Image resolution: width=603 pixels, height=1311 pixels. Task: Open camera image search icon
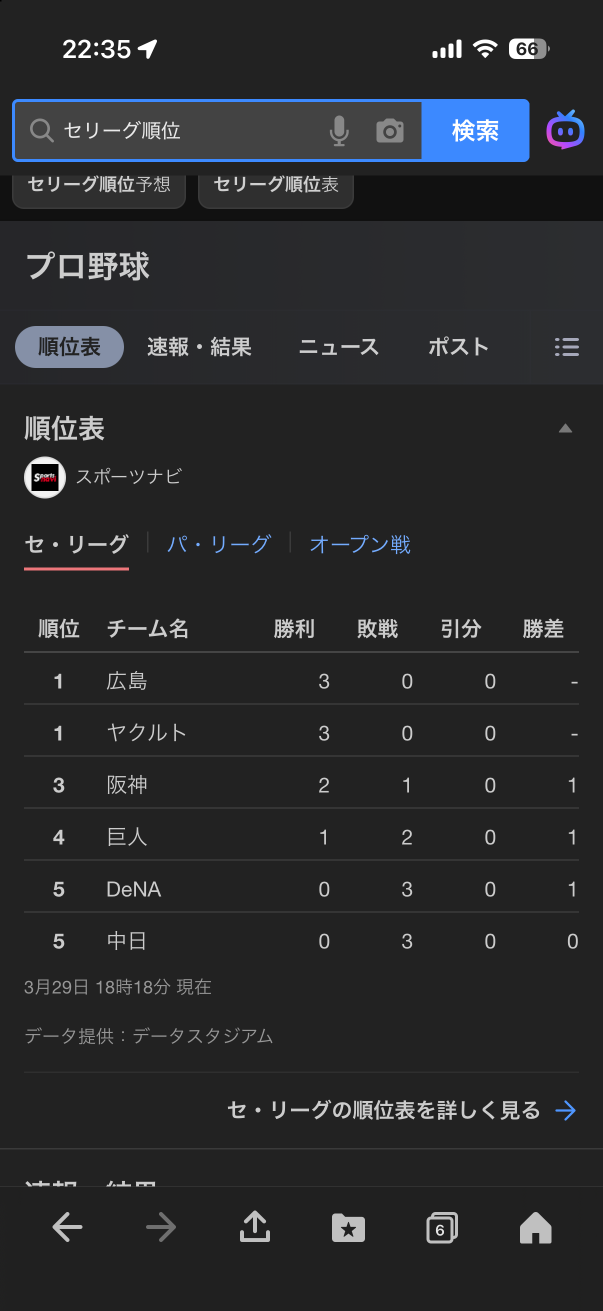(390, 131)
